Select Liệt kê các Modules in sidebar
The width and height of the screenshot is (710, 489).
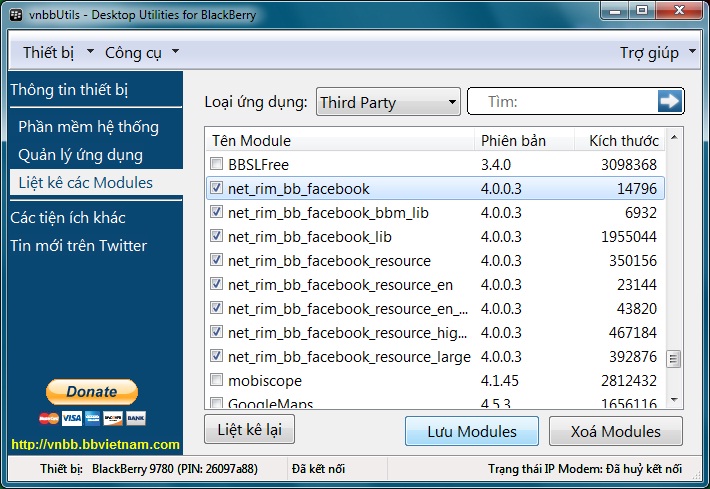click(96, 182)
